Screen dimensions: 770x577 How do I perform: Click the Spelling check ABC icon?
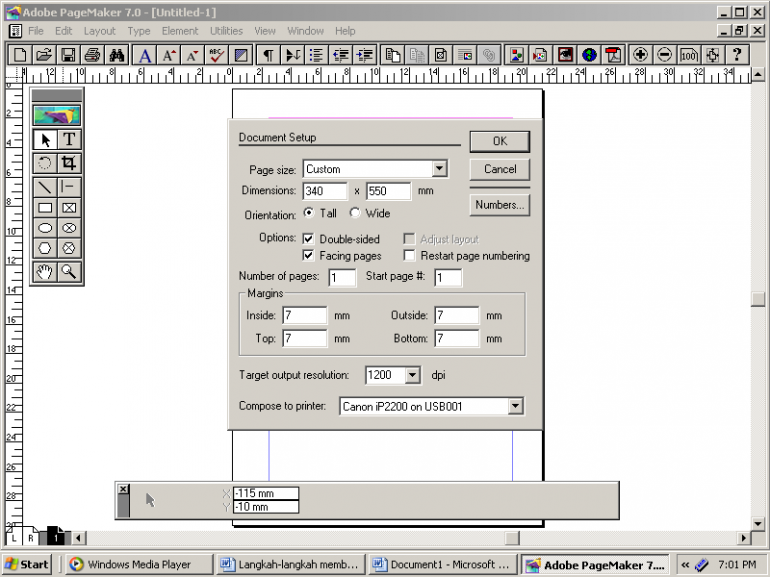pyautogui.click(x=217, y=55)
